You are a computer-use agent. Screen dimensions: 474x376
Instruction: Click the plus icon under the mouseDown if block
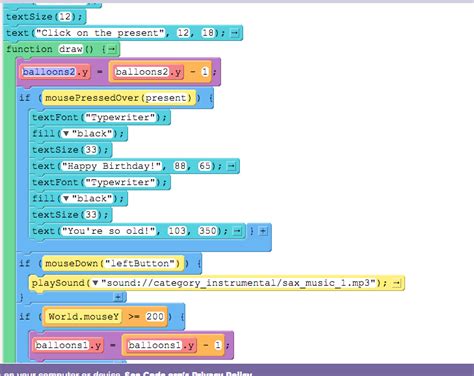pyautogui.click(x=118, y=297)
